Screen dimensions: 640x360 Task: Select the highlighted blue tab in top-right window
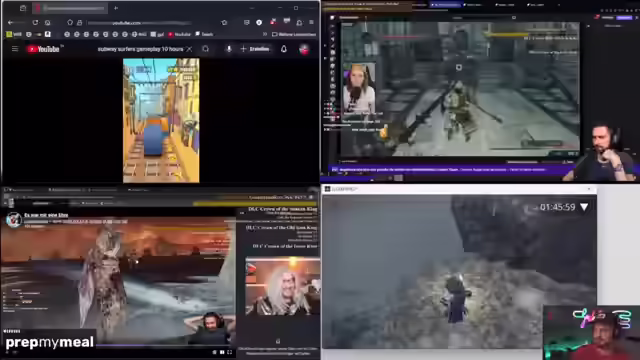tap(445, 4)
